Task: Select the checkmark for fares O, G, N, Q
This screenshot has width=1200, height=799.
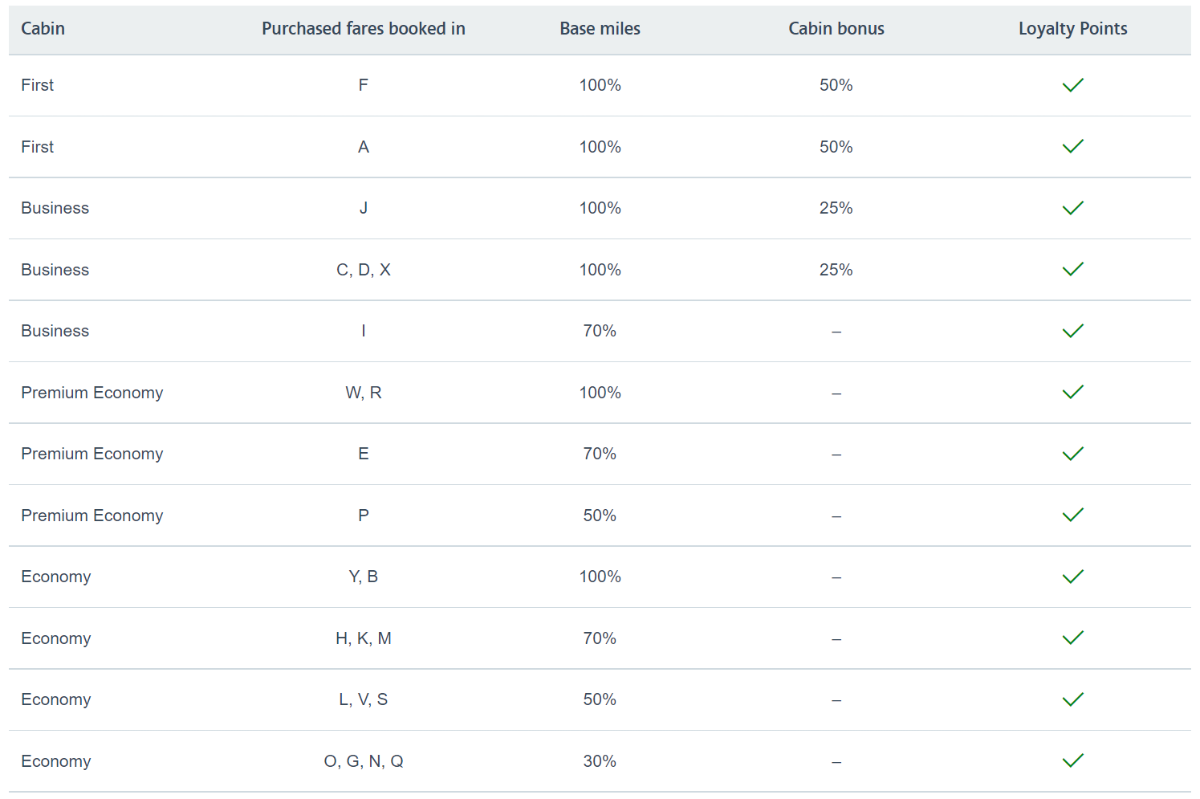Action: (1073, 761)
